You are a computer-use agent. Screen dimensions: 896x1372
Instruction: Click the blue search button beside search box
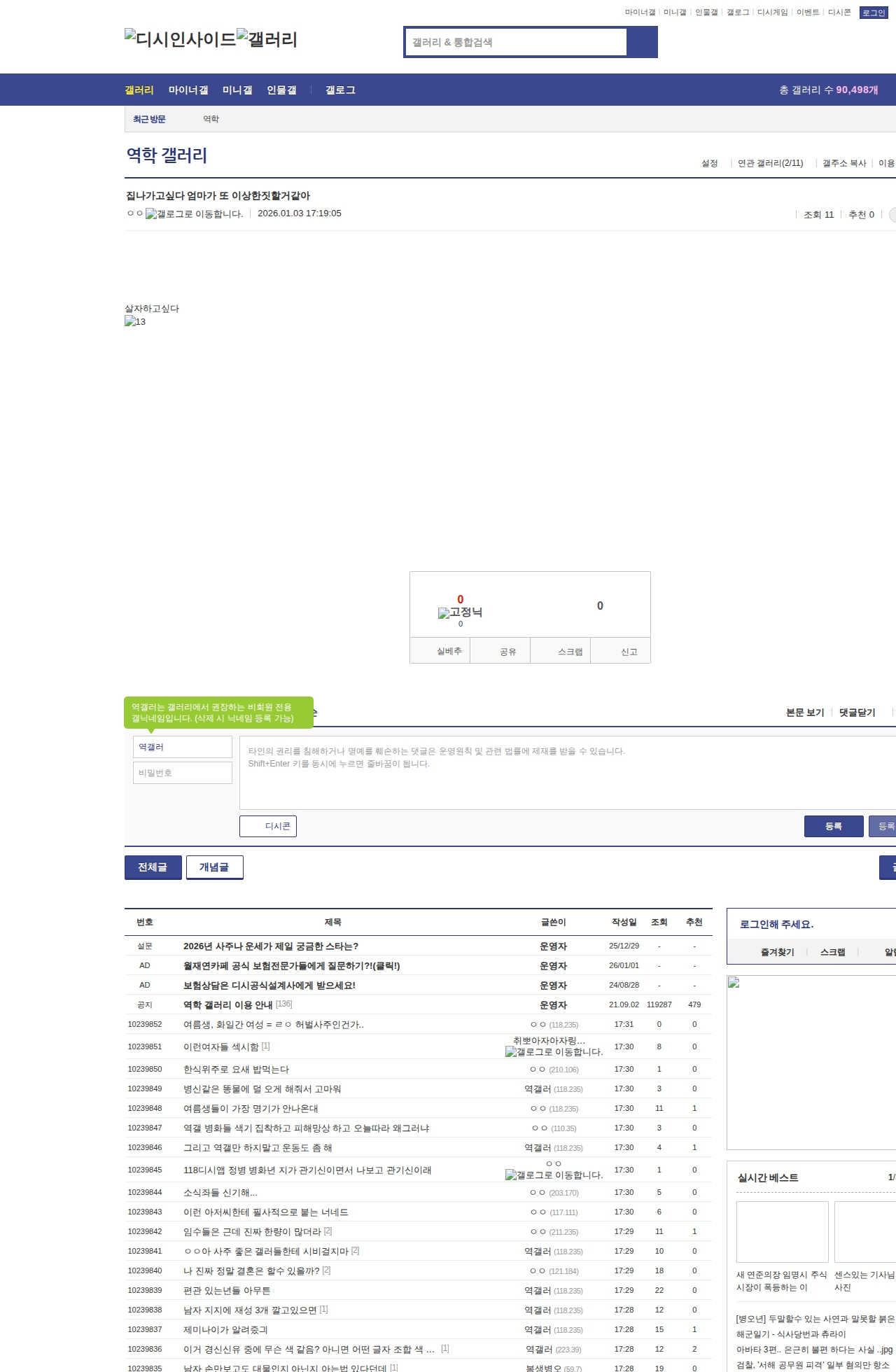pos(642,42)
